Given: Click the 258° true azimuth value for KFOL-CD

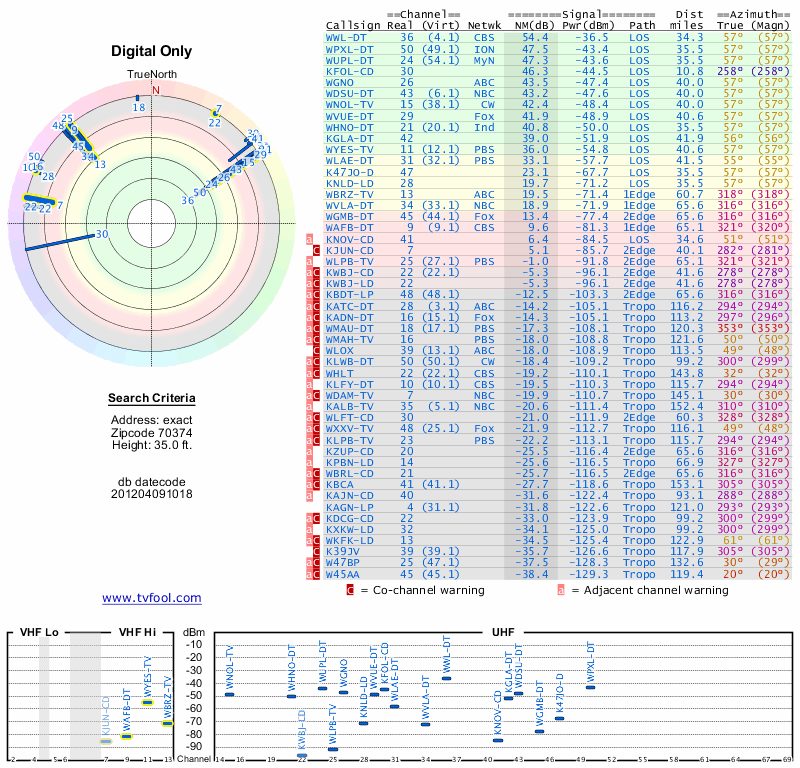Looking at the screenshot, I should coord(730,71).
